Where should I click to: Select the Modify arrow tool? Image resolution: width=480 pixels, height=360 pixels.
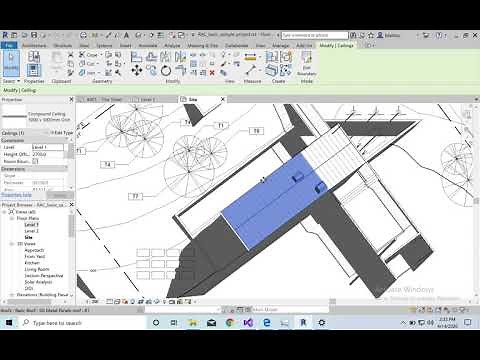point(11,62)
